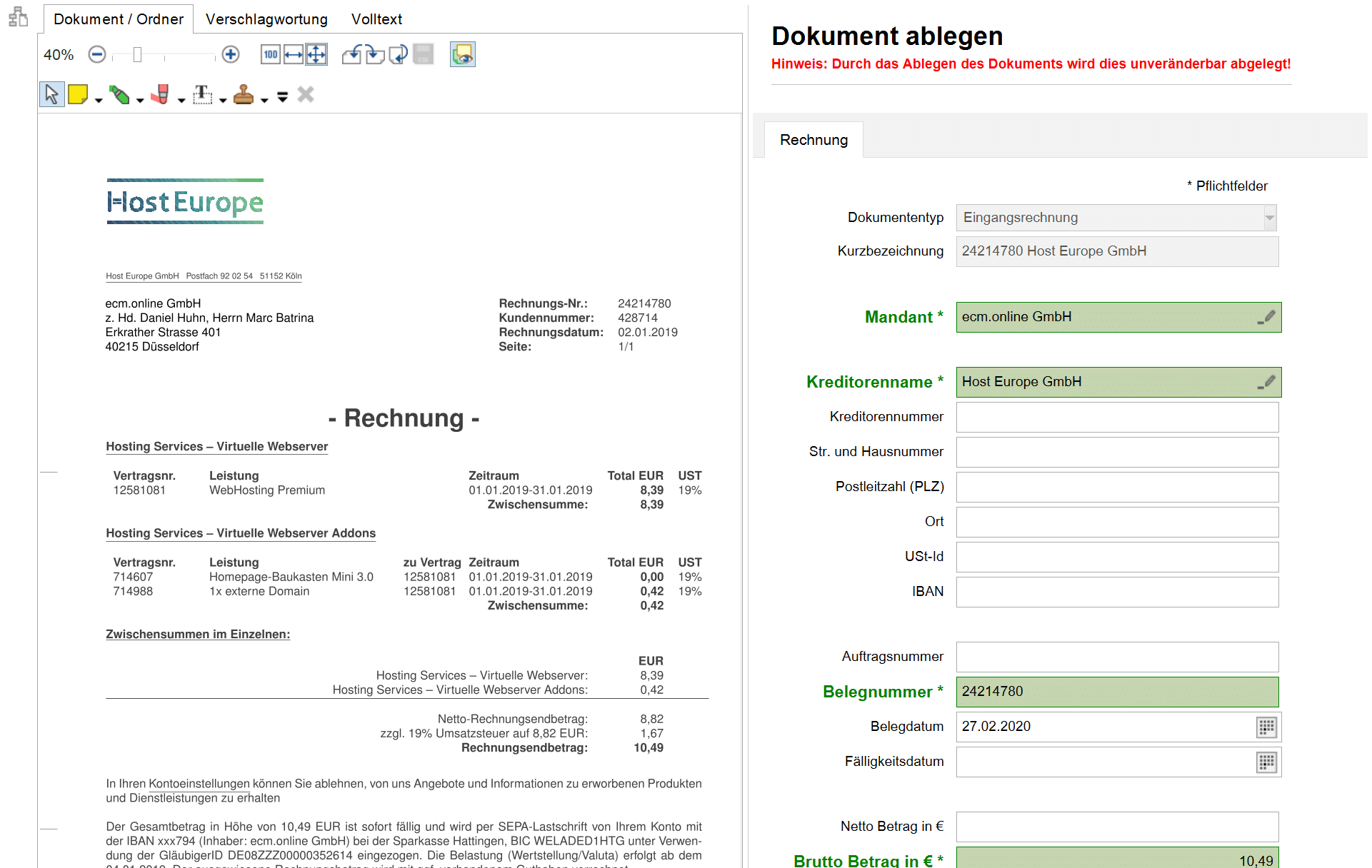The height and width of the screenshot is (868, 1372).
Task: Open the Dokumententyp dropdown
Action: [1269, 218]
